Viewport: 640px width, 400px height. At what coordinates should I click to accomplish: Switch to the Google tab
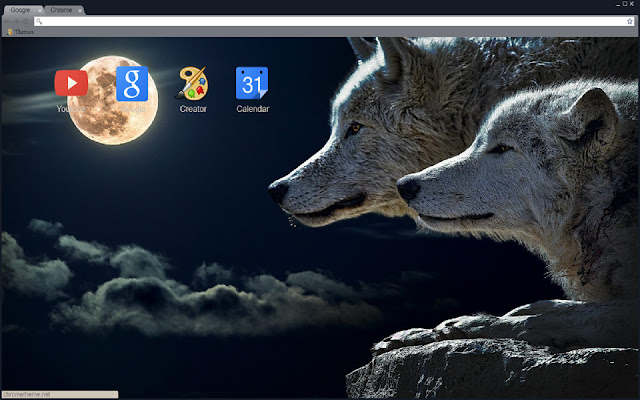pos(18,9)
